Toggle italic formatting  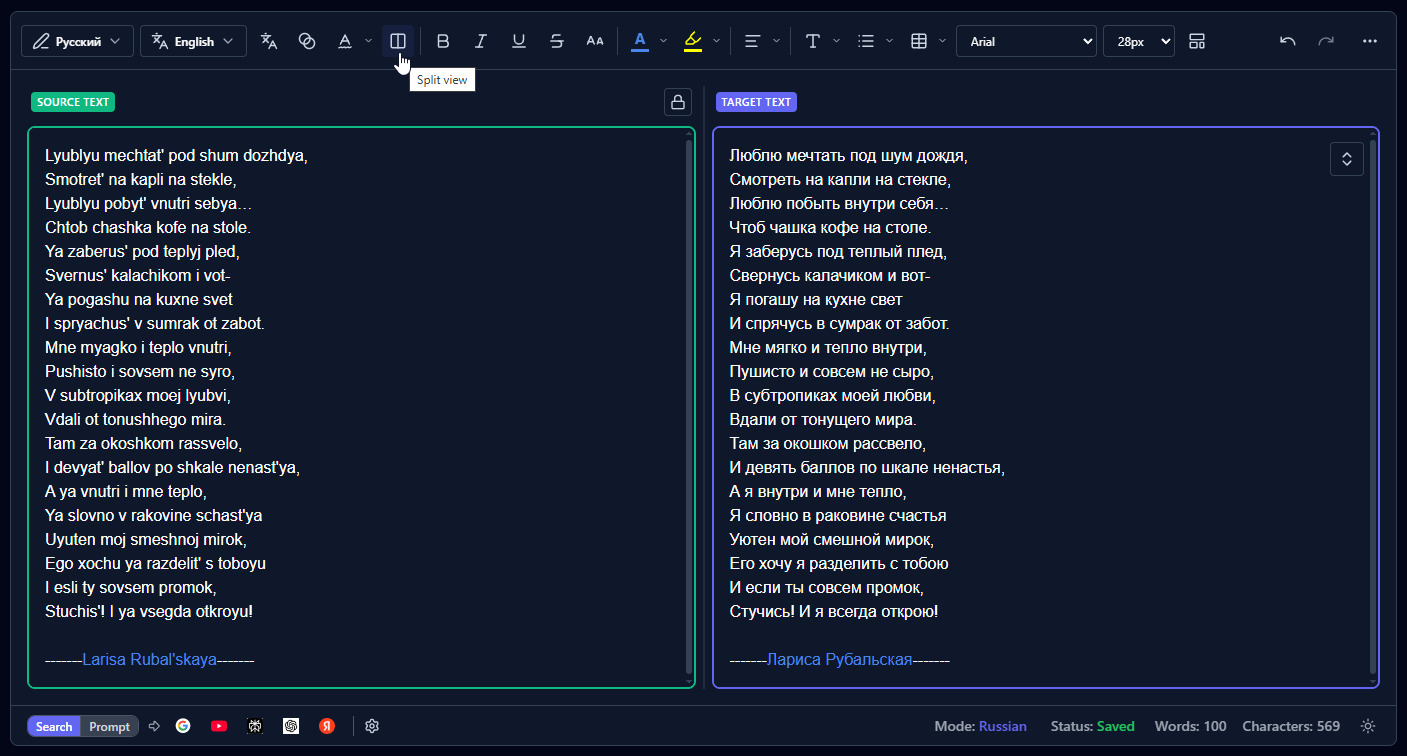pyautogui.click(x=481, y=41)
